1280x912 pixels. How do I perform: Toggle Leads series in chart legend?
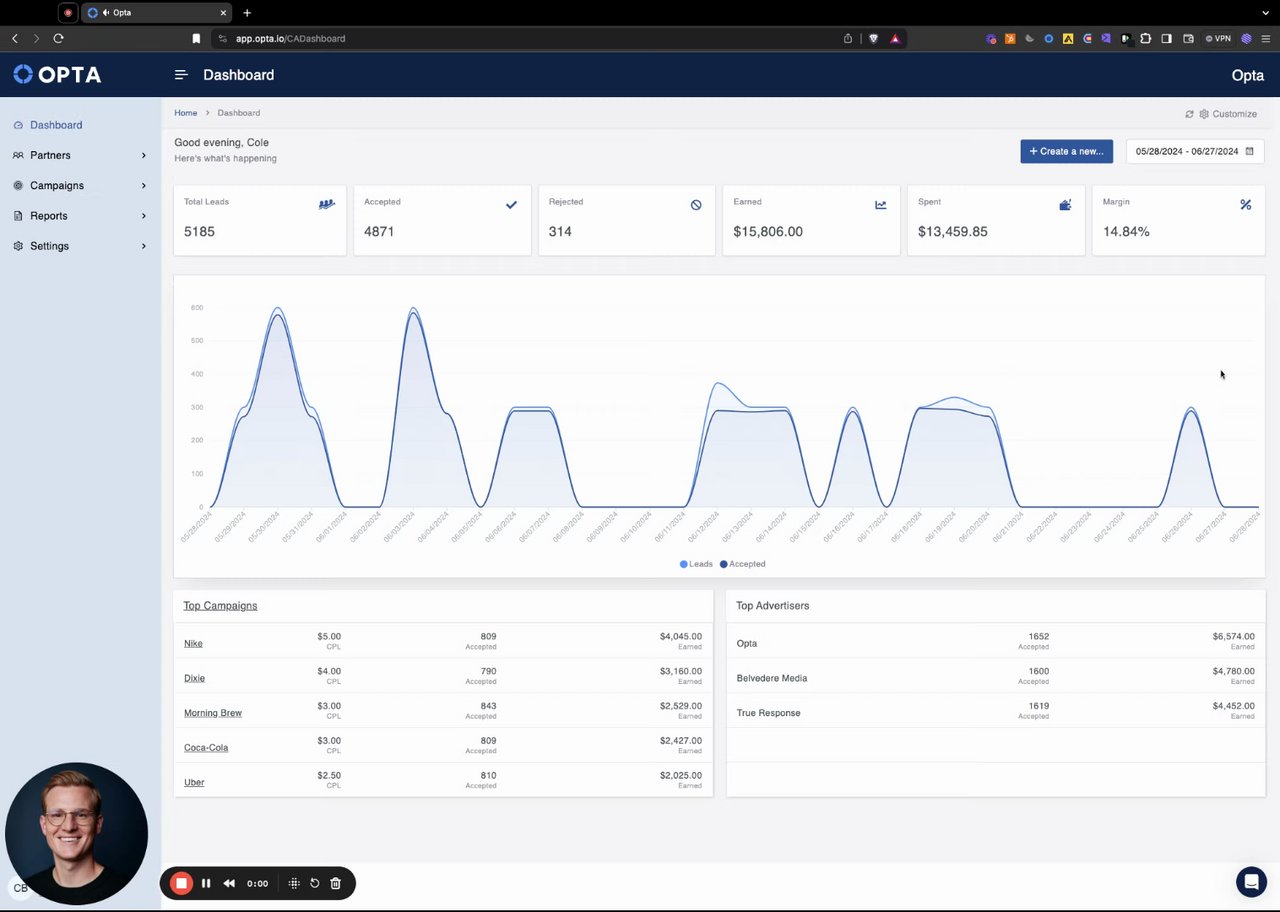tap(696, 564)
